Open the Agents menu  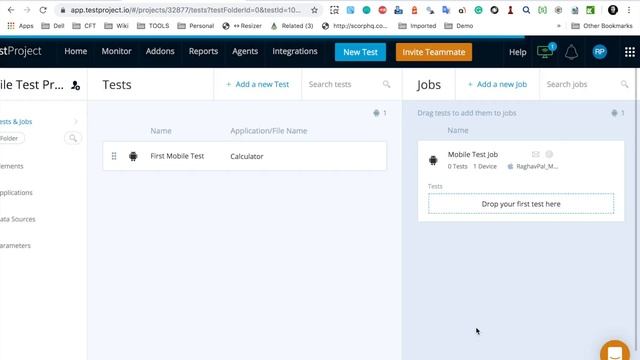point(245,51)
